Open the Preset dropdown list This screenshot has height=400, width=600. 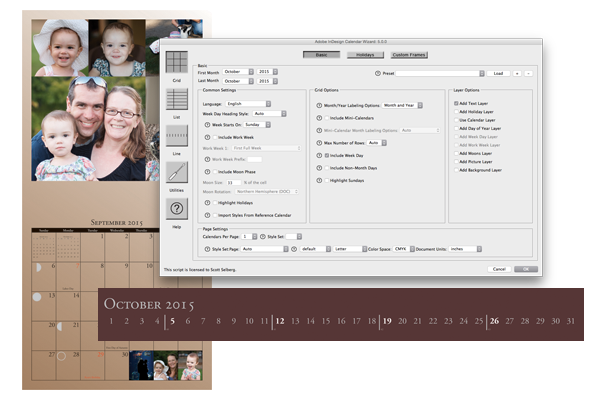pyautogui.click(x=440, y=73)
